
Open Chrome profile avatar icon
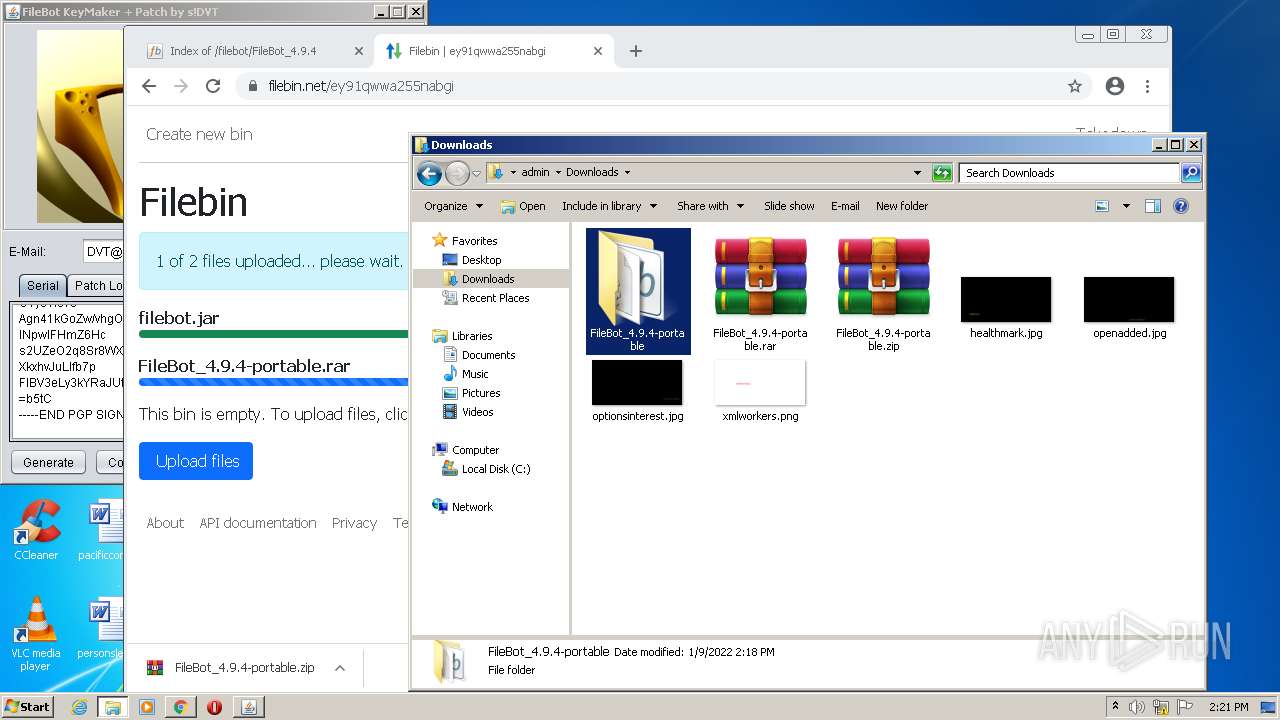pyautogui.click(x=1115, y=86)
